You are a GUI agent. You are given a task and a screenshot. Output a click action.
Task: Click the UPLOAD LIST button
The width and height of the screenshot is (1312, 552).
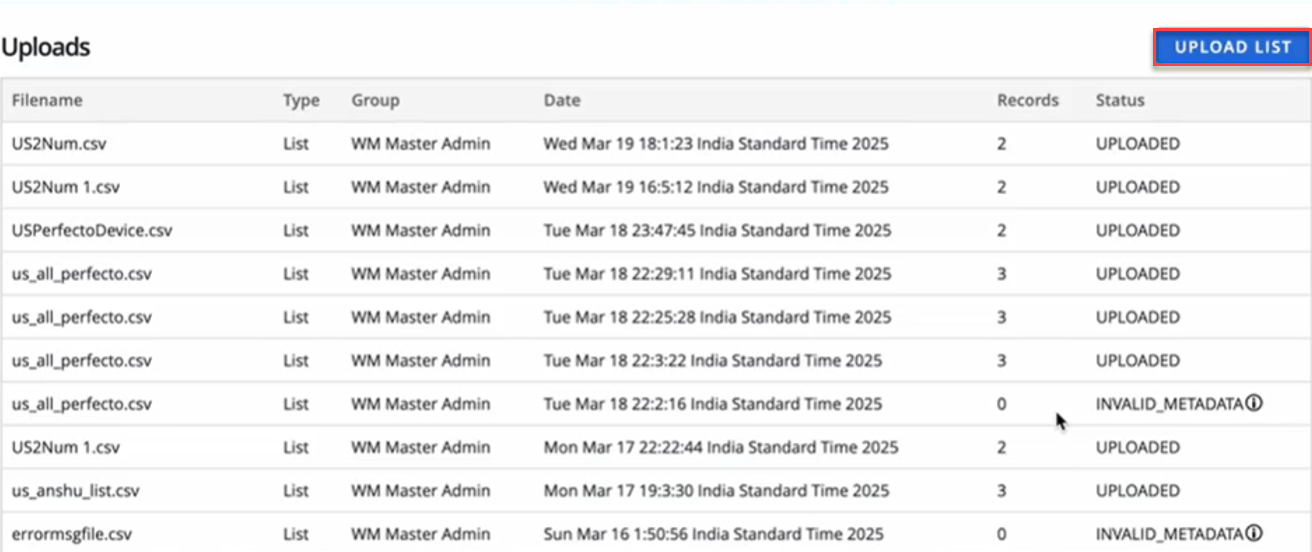click(x=1232, y=47)
